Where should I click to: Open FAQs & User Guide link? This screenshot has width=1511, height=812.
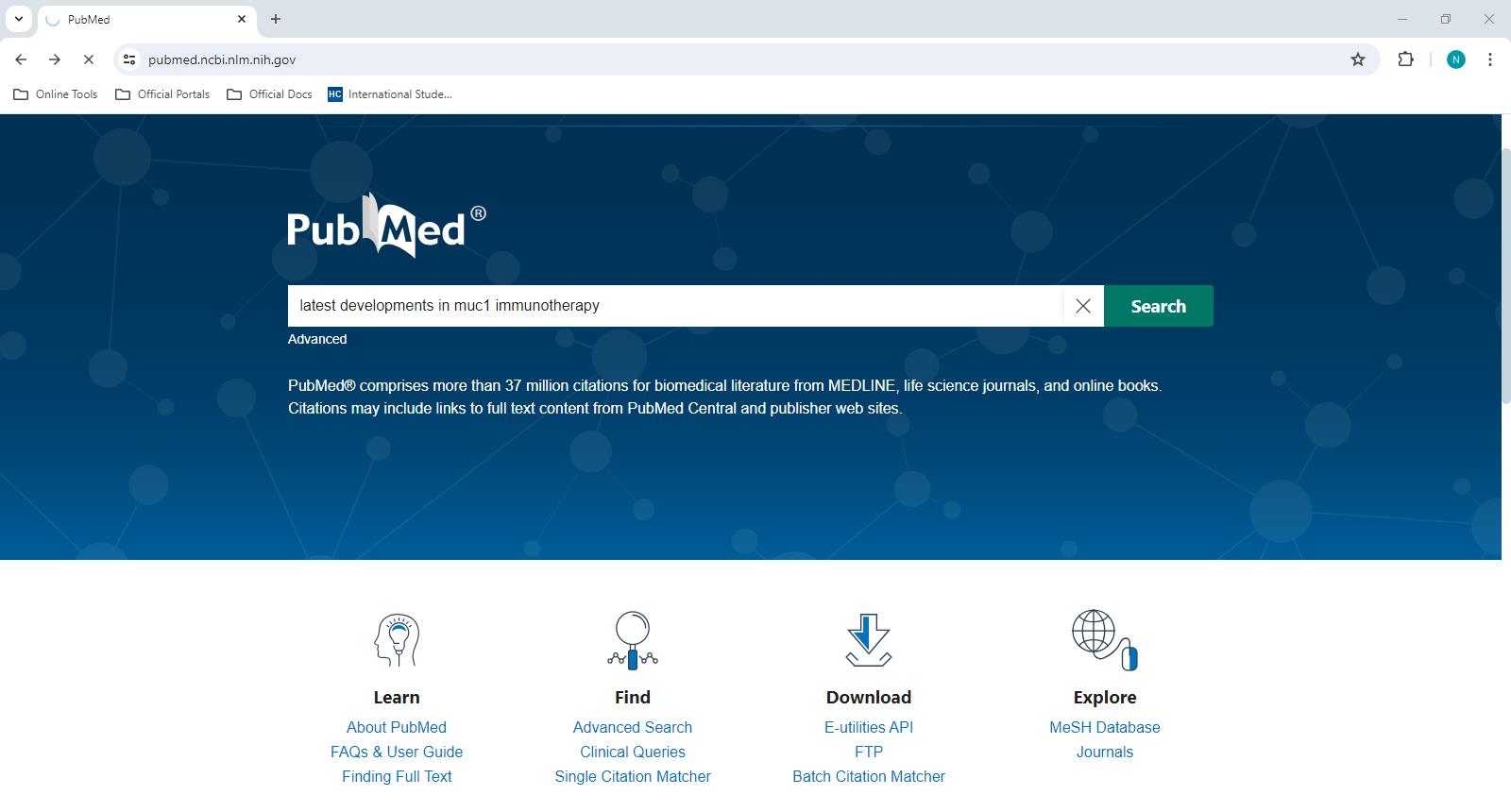397,752
